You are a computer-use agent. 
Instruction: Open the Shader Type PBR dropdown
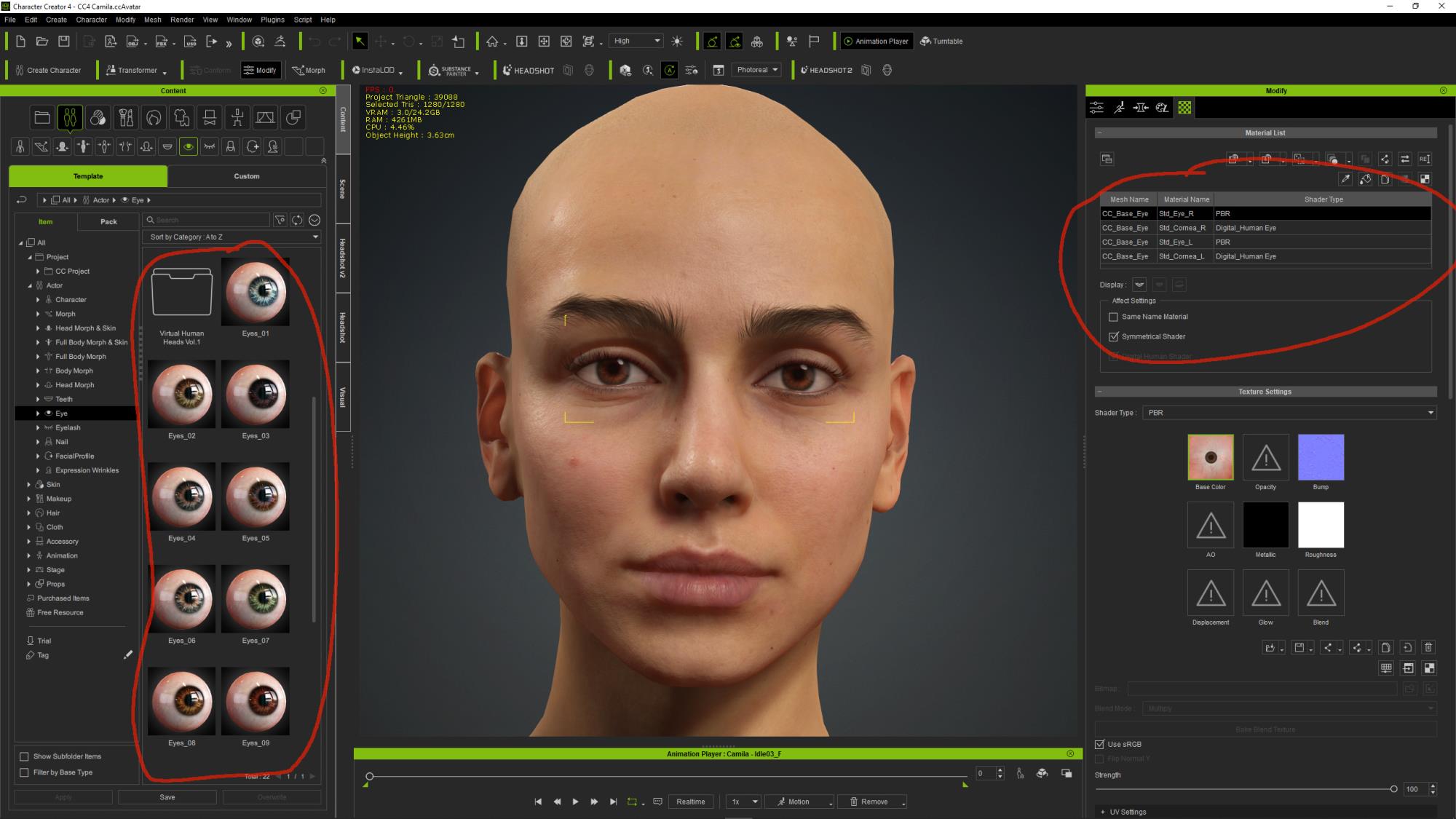(1289, 413)
